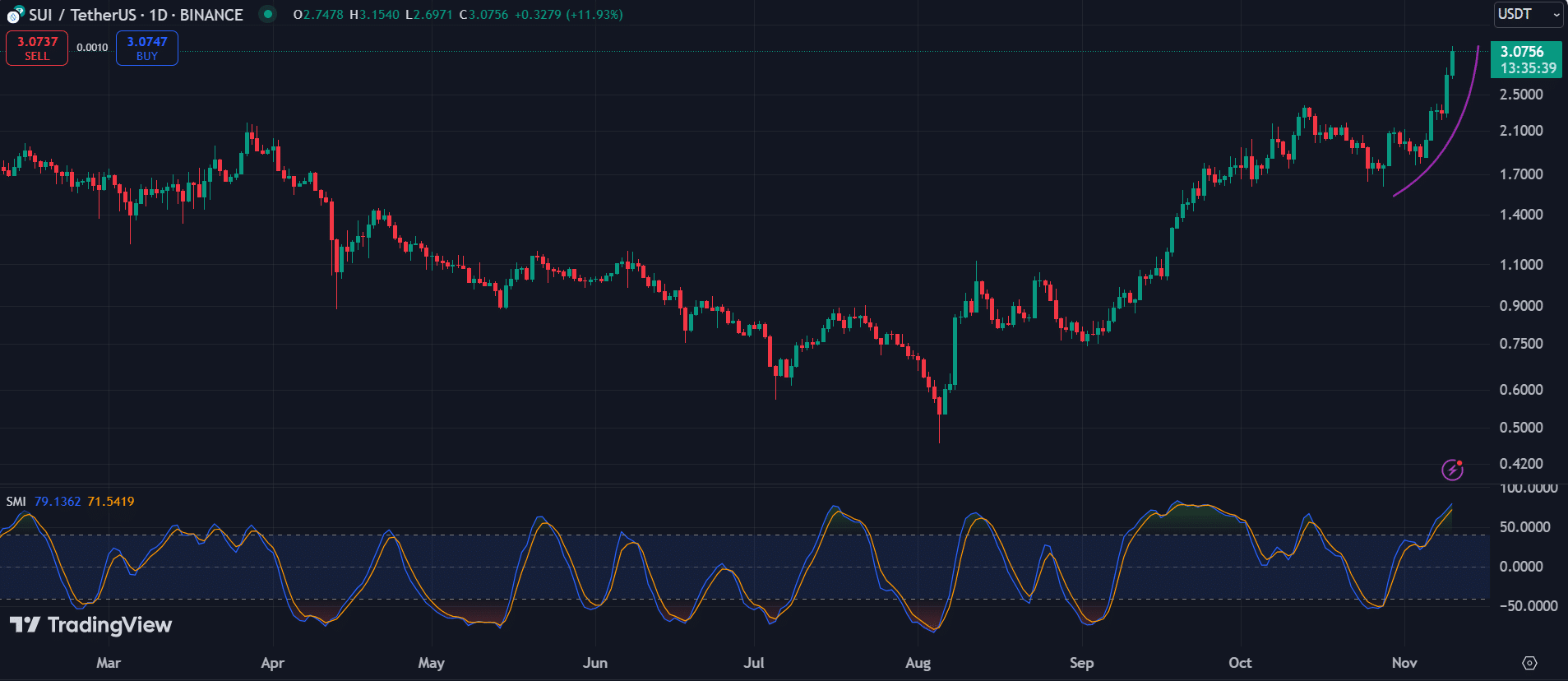Screen dimensions: 1568x681
Task: Click the 2.1000 price scale label
Action: pyautogui.click(x=1521, y=131)
